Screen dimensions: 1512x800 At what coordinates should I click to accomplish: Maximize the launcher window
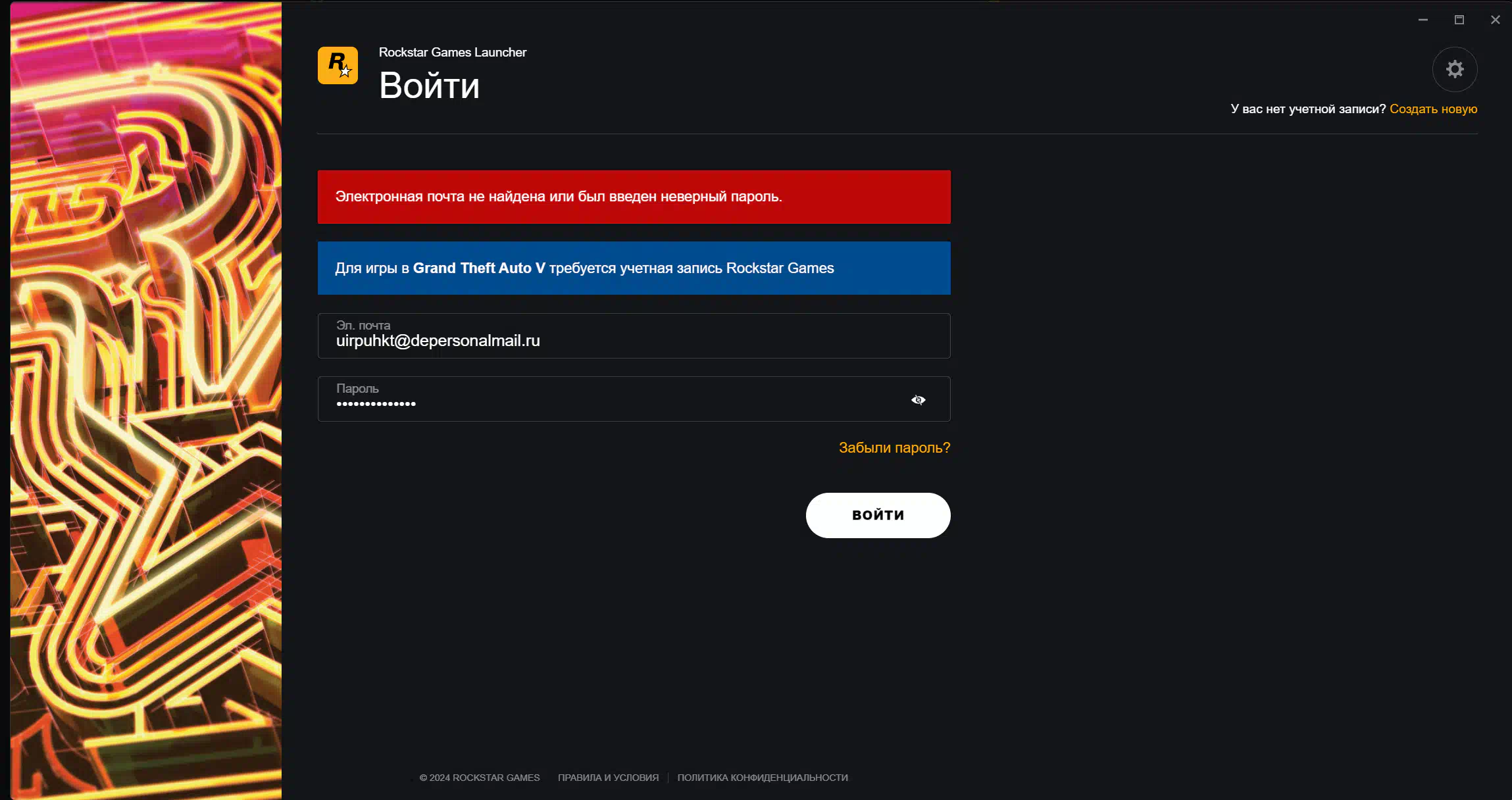(1459, 20)
